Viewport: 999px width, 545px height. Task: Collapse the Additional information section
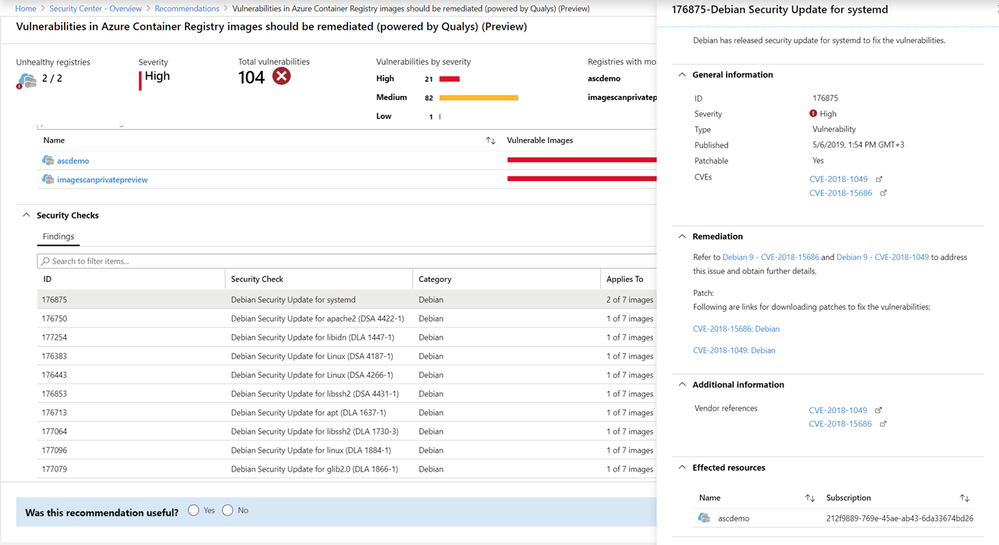682,384
